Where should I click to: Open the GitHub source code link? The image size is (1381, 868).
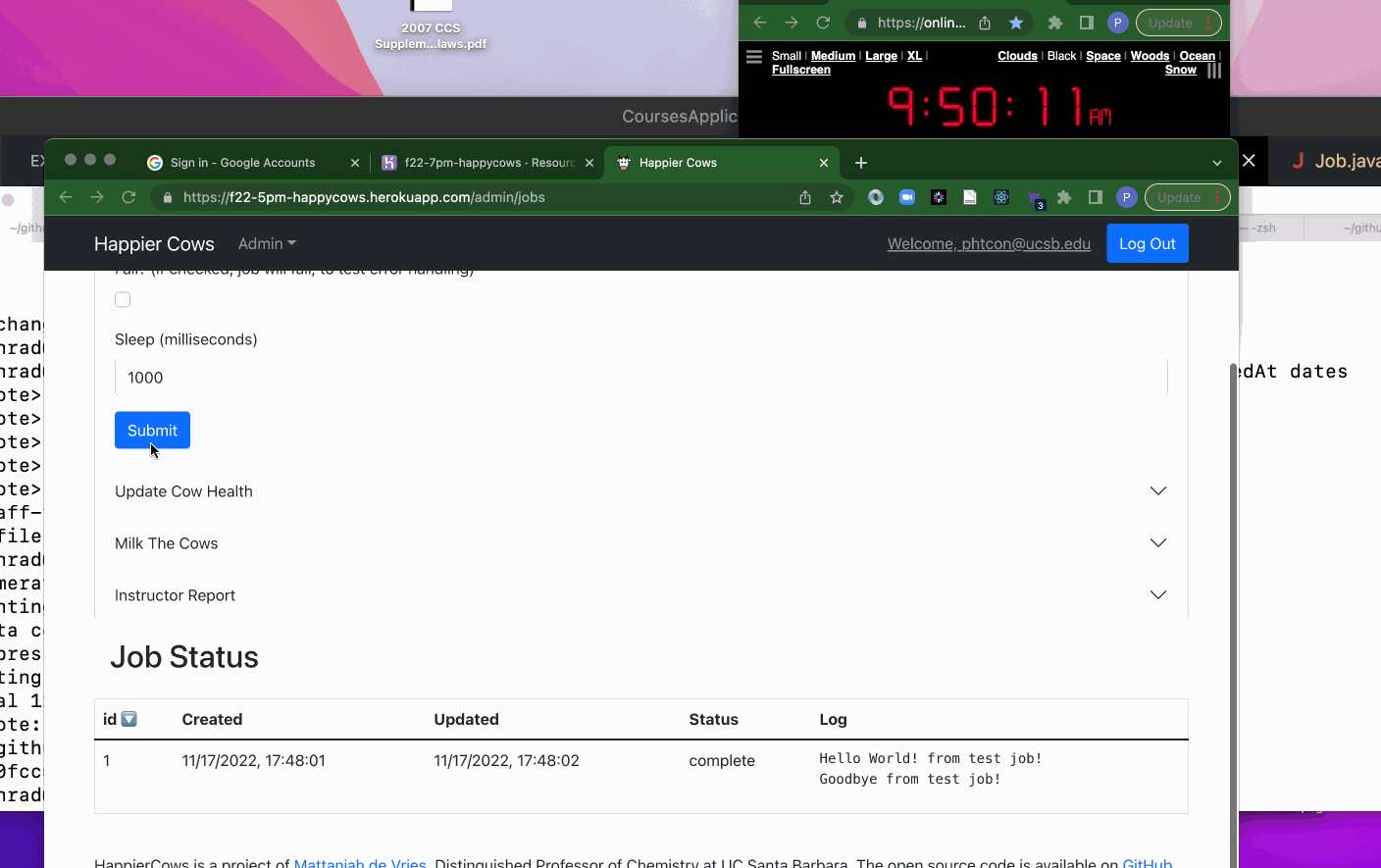tap(1147, 862)
